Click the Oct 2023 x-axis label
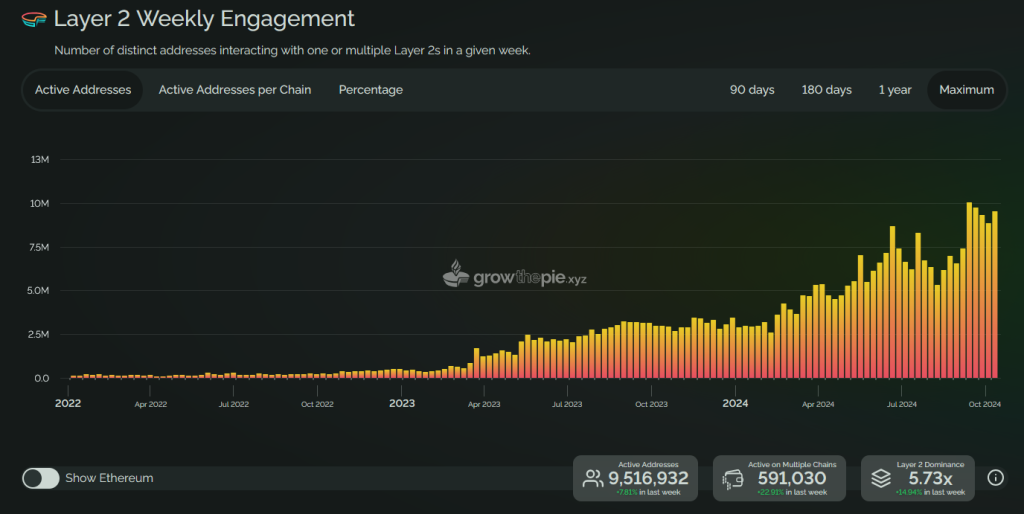Image resolution: width=1024 pixels, height=514 pixels. 652,404
